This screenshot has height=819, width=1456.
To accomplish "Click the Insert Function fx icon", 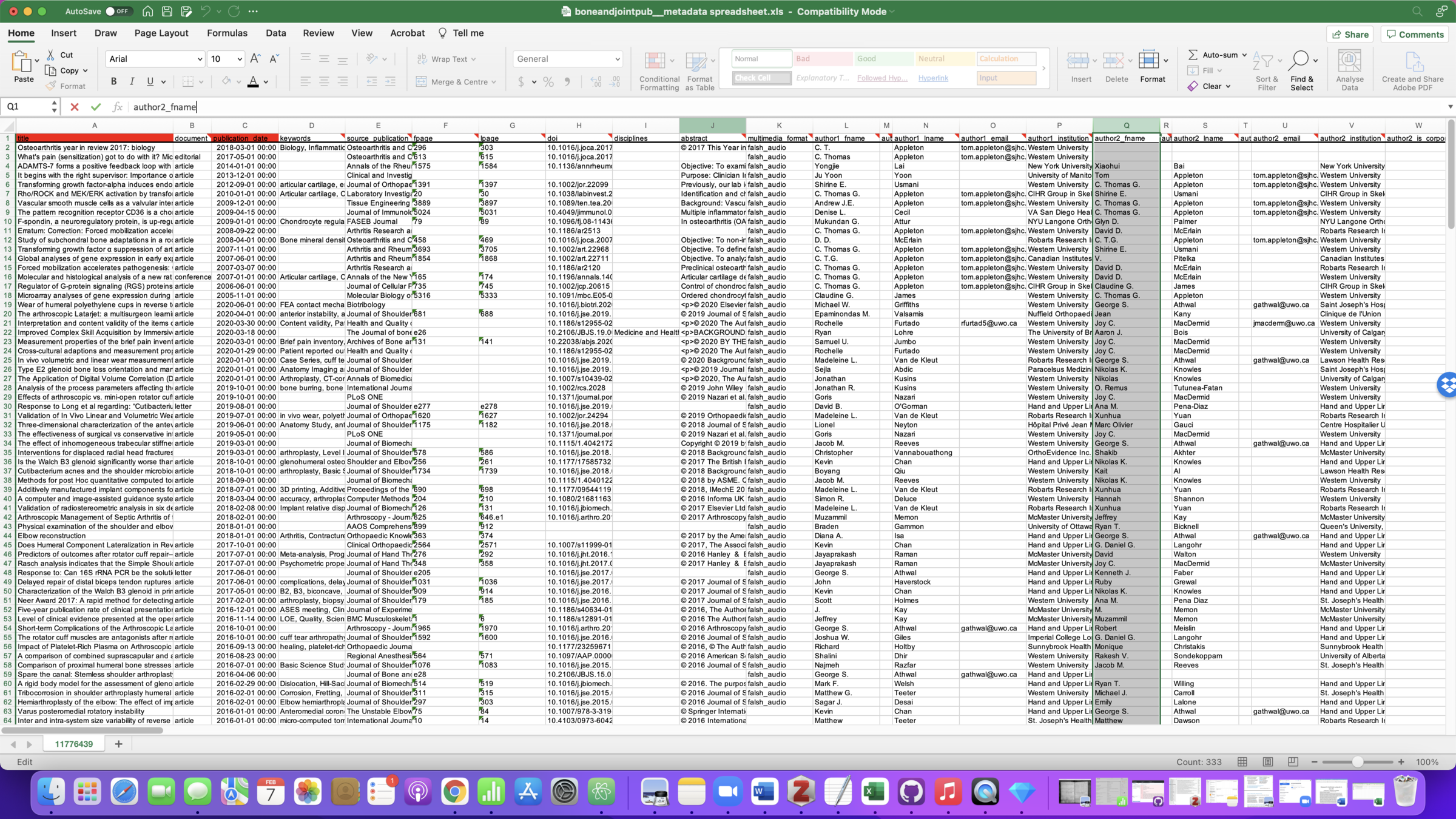I will point(117,107).
